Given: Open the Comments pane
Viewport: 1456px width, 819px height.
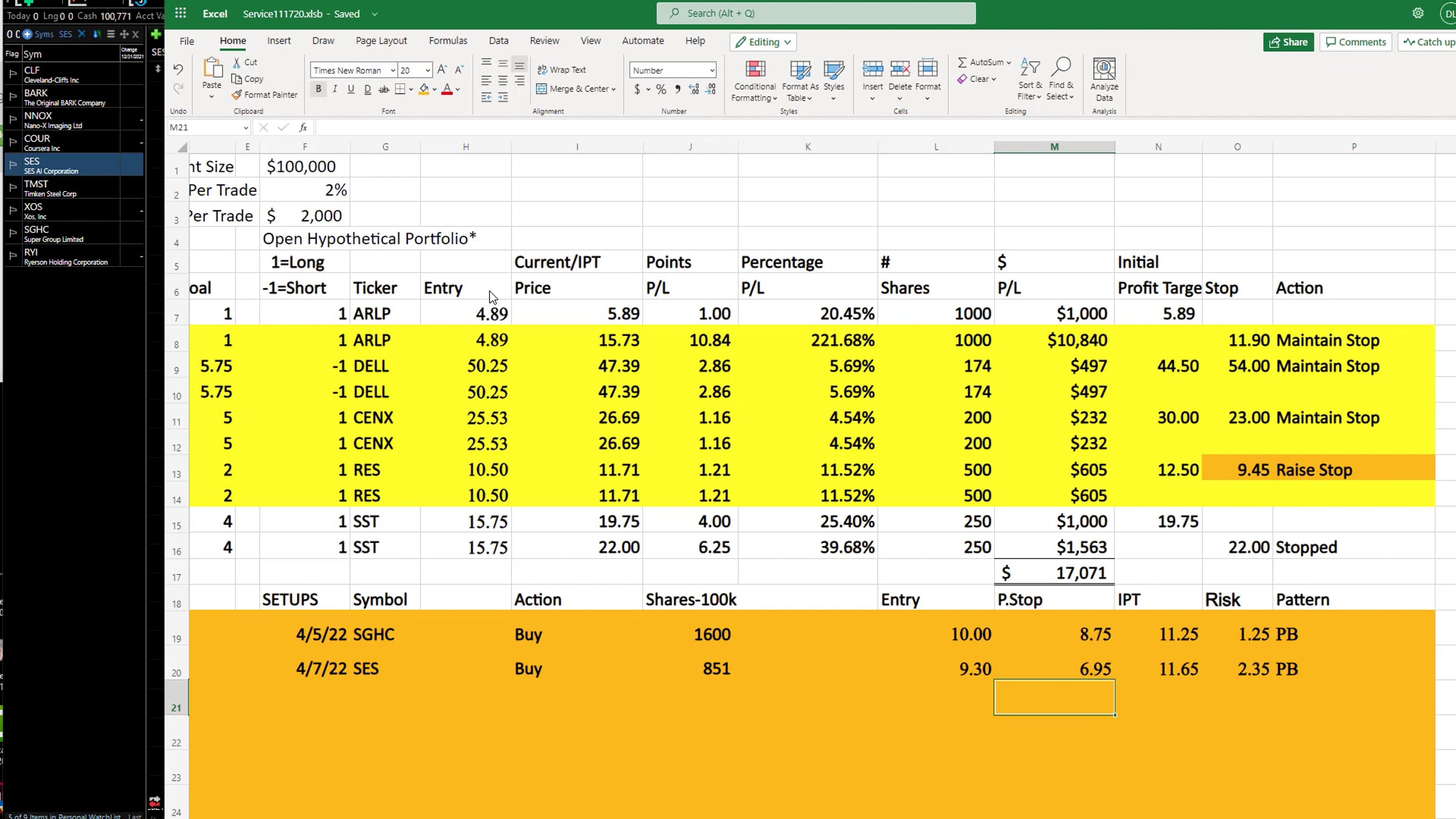Looking at the screenshot, I should click(1356, 42).
